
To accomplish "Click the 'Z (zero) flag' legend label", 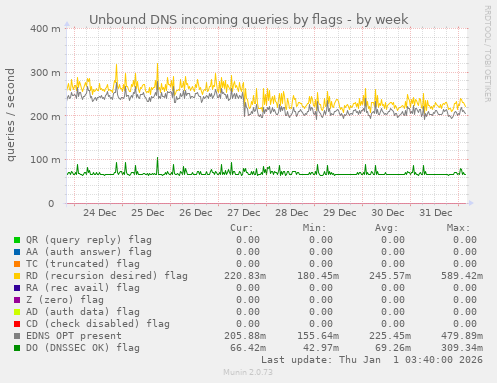I will click(65, 300).
